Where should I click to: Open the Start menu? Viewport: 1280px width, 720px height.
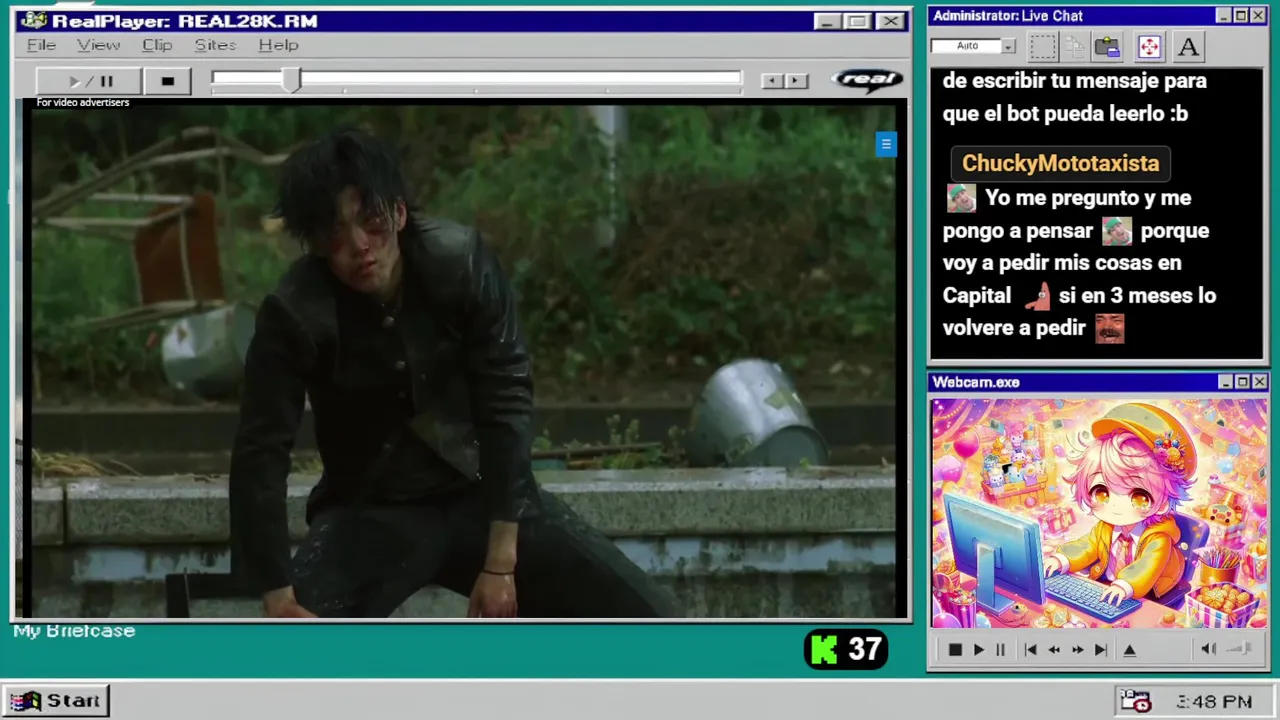(56, 701)
